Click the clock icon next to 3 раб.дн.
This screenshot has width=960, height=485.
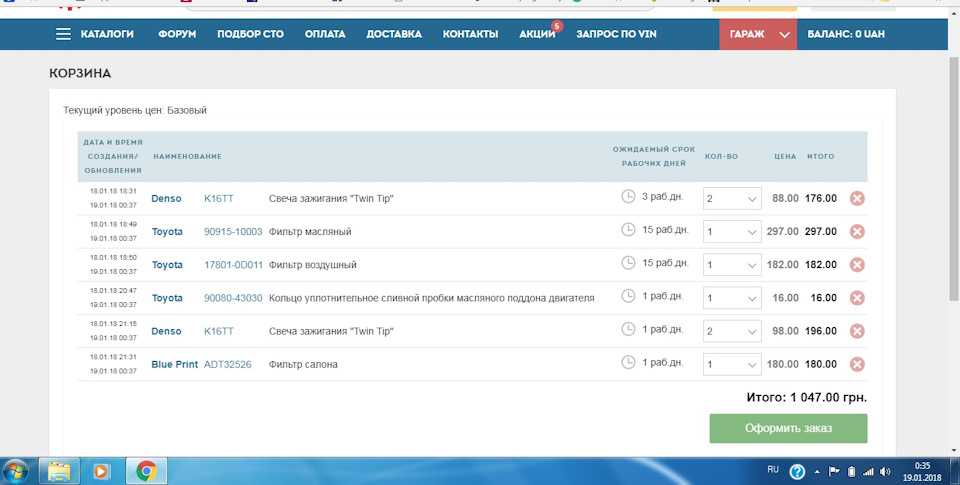tap(628, 197)
